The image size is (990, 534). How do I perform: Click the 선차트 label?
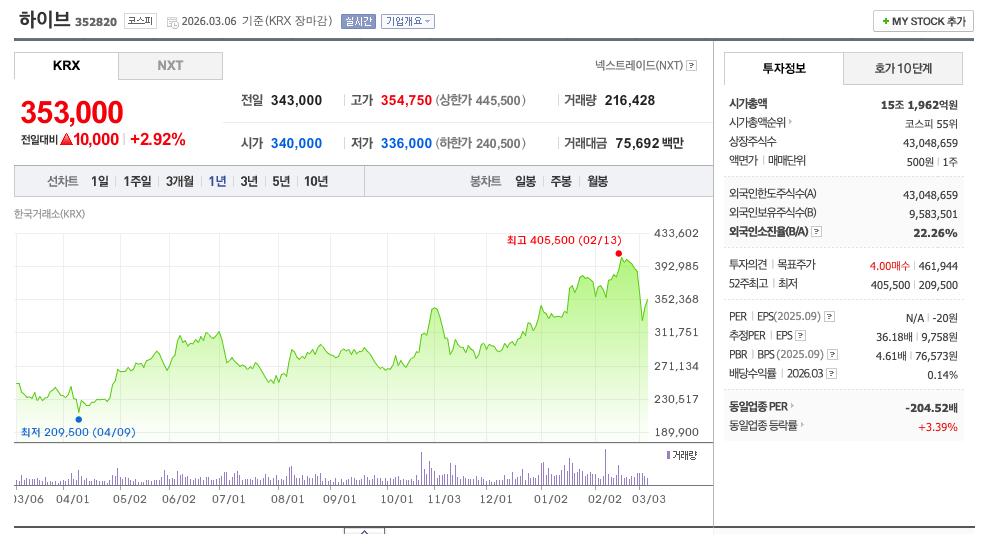63,182
